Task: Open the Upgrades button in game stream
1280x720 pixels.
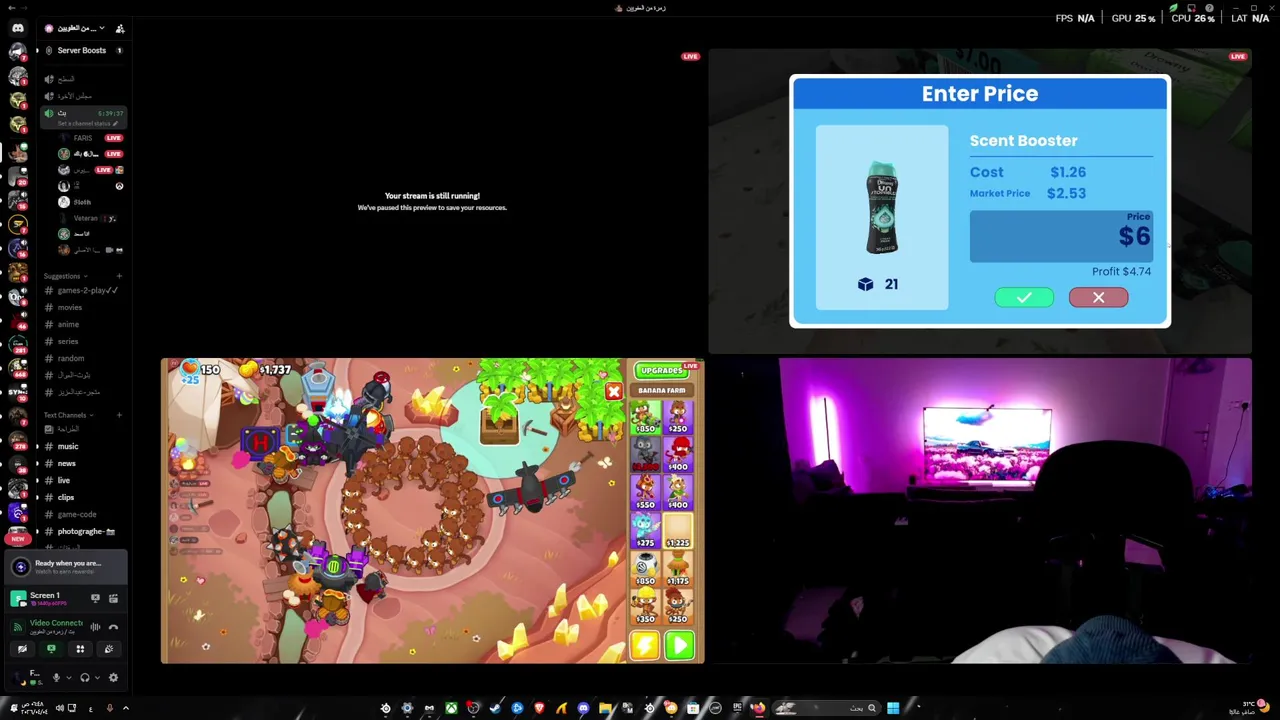Action: [x=661, y=370]
